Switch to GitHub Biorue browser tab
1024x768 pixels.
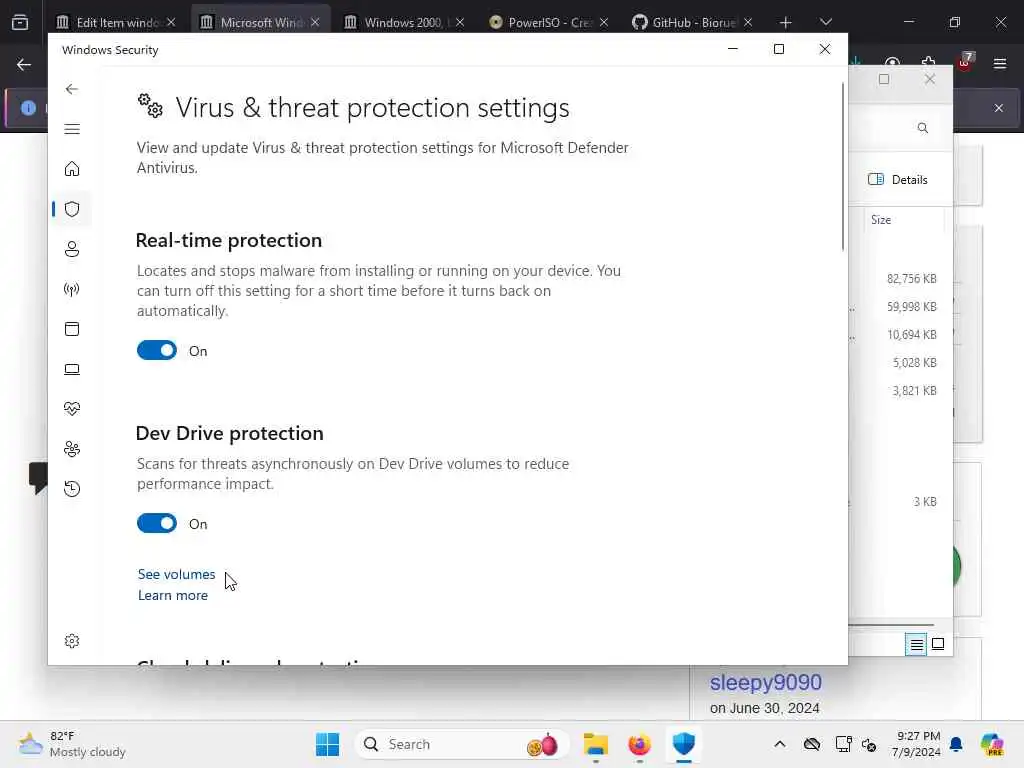(692, 22)
